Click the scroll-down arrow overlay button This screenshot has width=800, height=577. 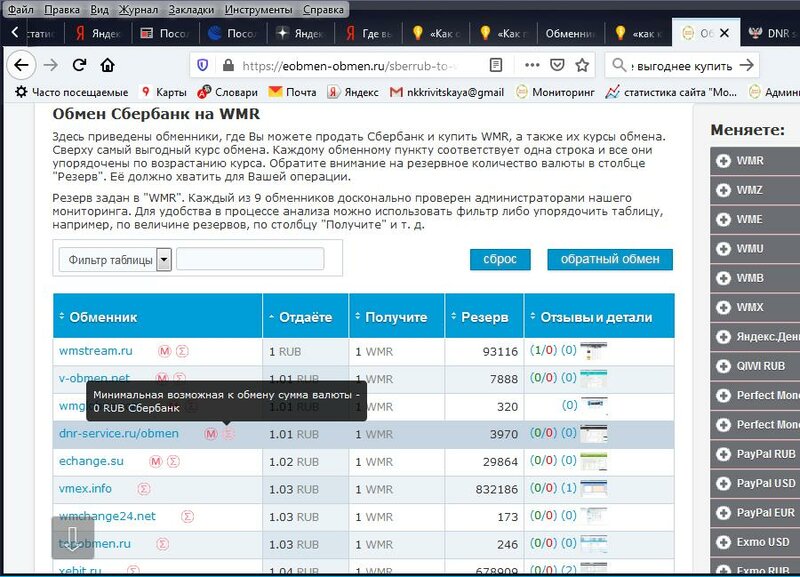click(x=72, y=538)
